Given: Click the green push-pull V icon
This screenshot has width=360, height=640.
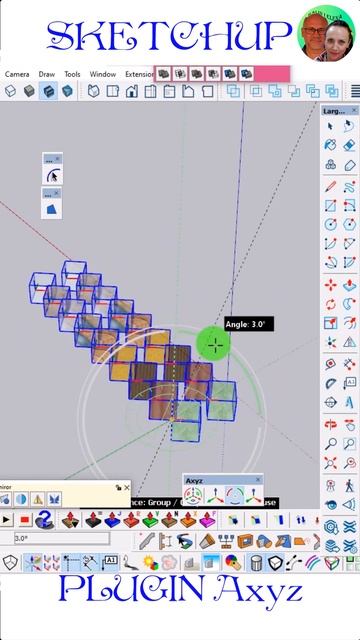Looking at the screenshot, I should point(151,520).
